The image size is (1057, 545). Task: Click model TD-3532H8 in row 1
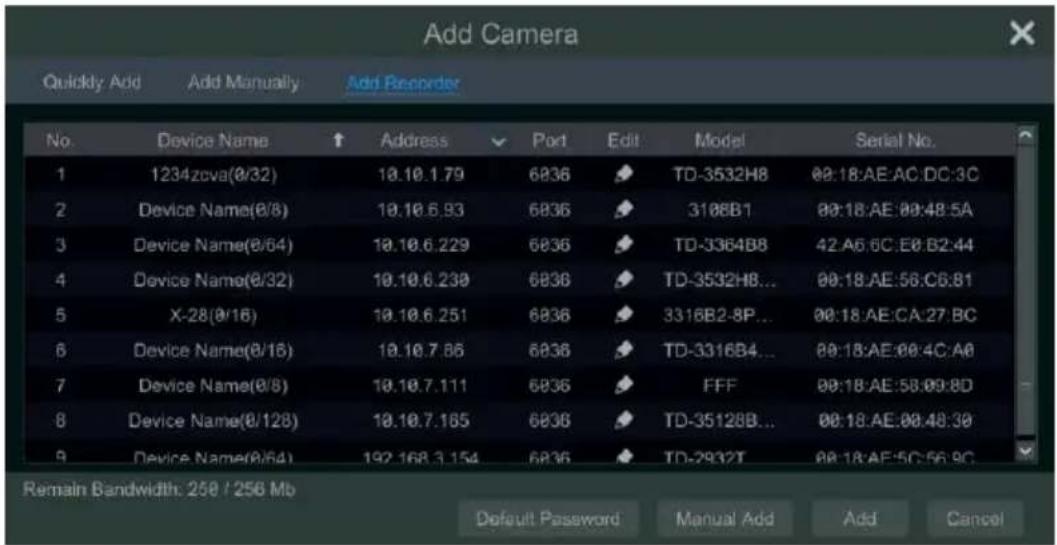pos(719,176)
